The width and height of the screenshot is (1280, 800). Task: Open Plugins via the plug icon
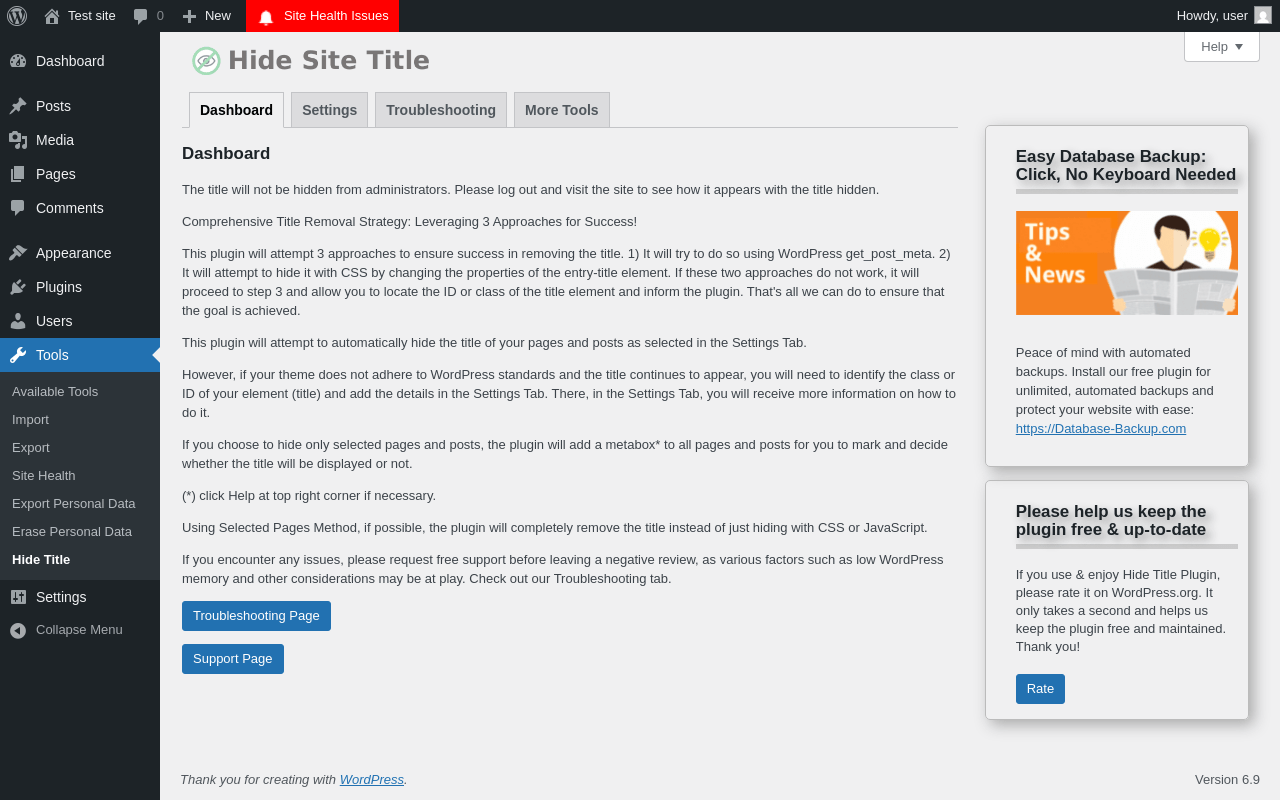(x=18, y=287)
